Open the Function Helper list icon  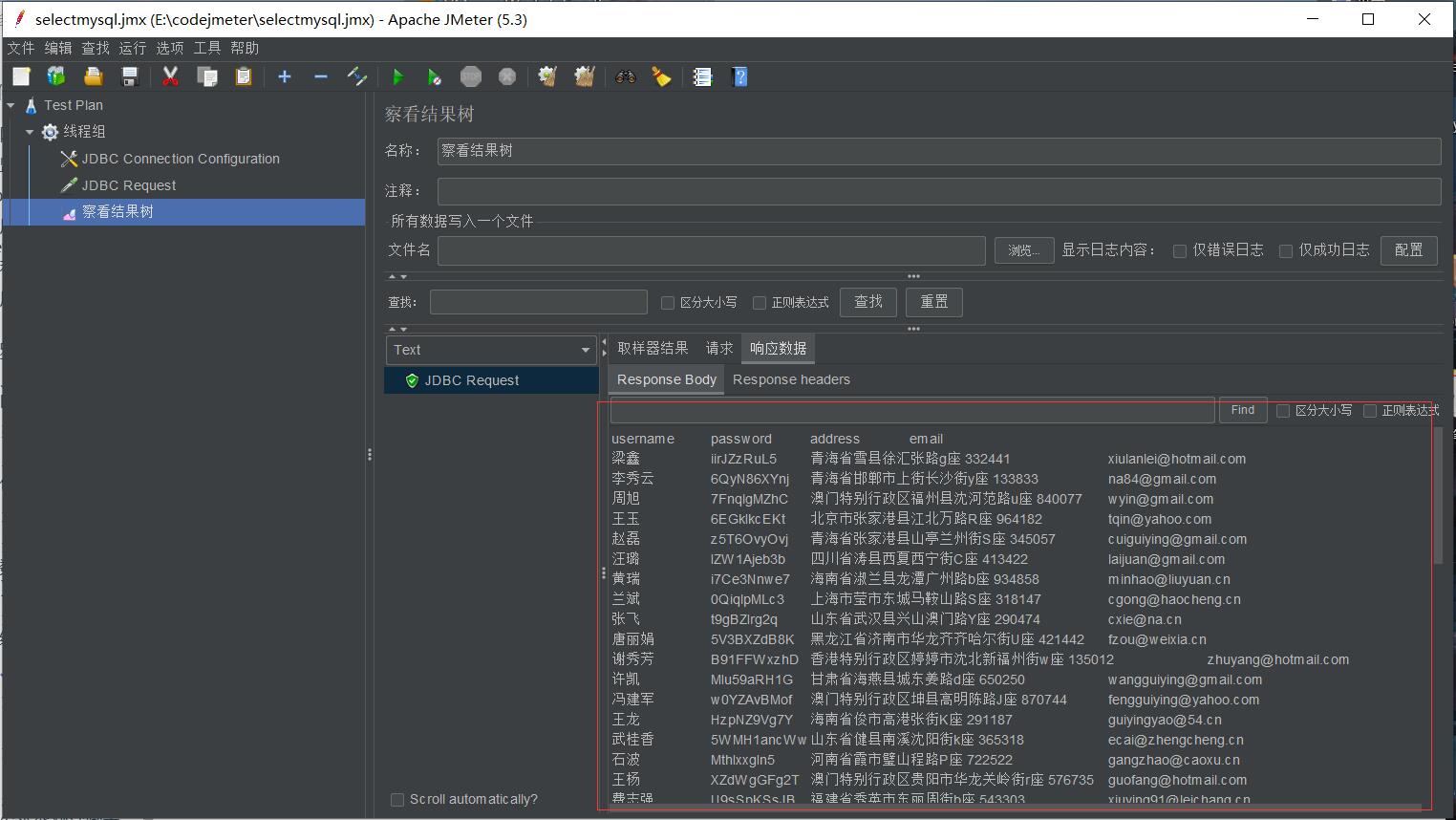point(702,76)
